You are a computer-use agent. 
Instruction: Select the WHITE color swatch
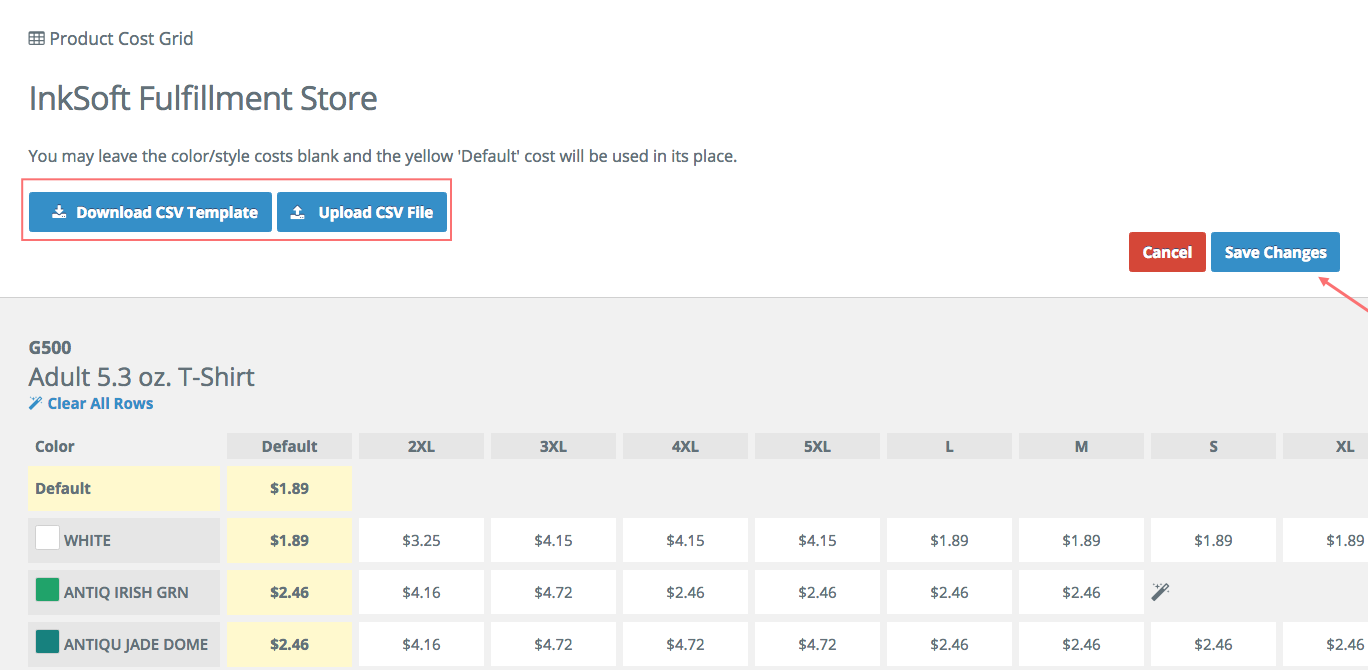[x=47, y=537]
